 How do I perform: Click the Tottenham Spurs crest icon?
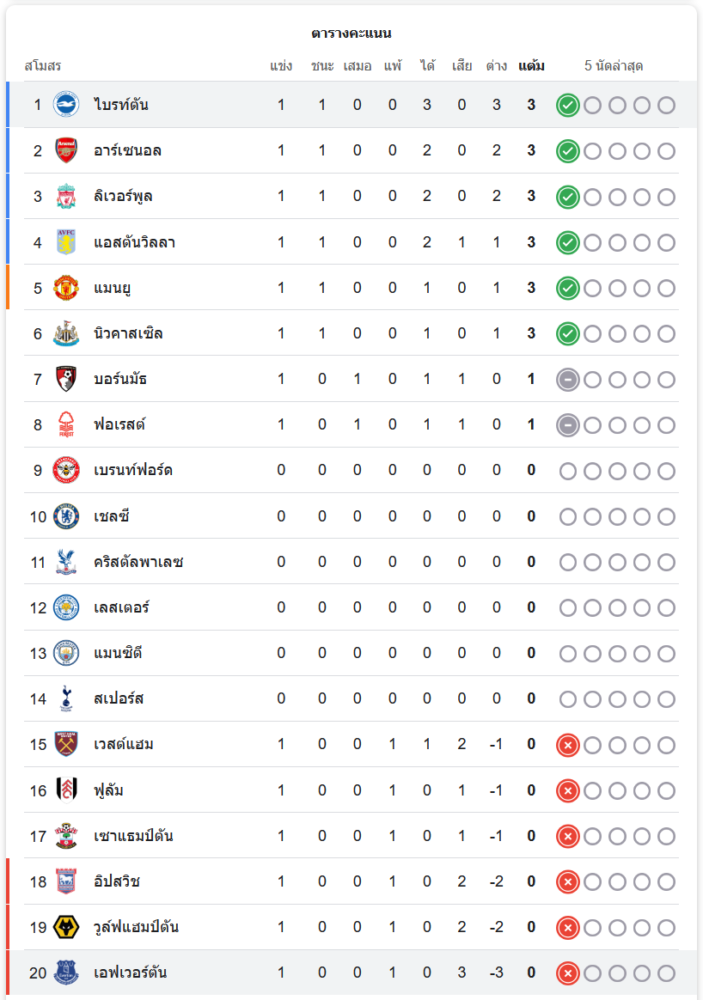(66, 699)
